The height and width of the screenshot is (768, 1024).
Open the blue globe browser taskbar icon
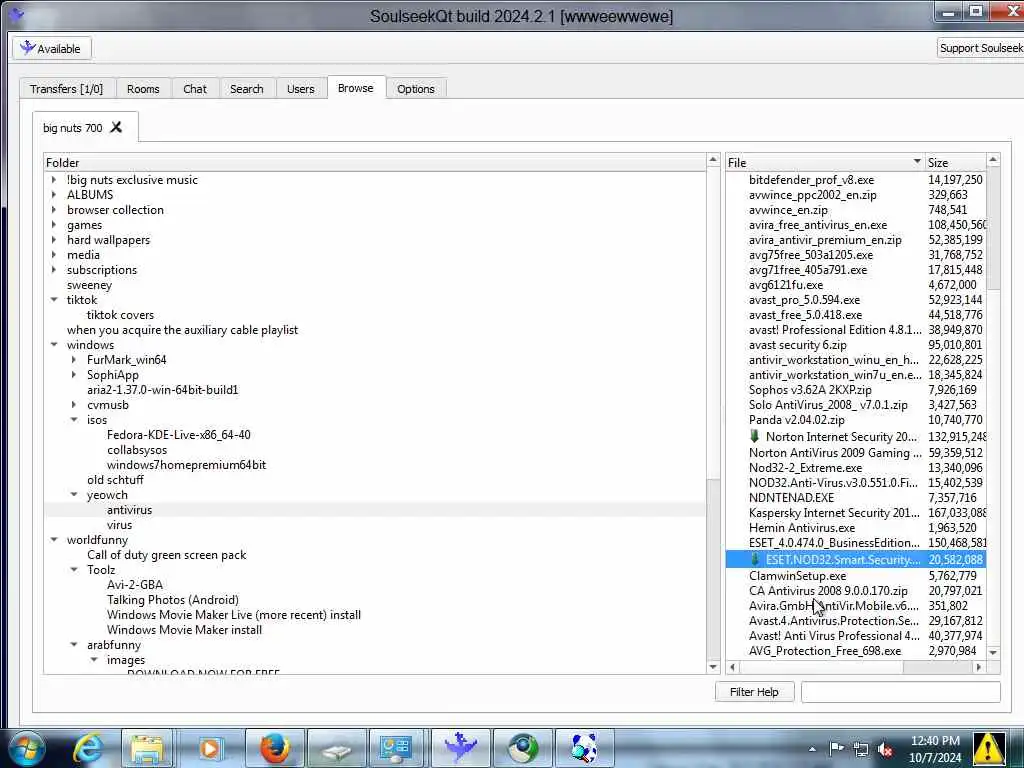click(x=523, y=748)
